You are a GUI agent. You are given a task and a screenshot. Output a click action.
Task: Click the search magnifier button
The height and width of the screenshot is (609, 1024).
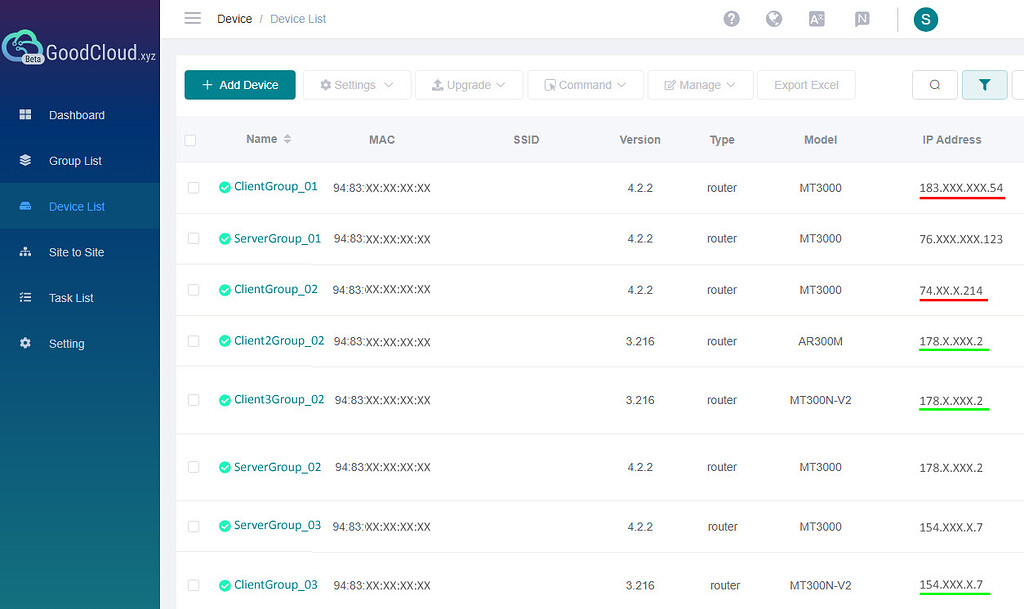[x=935, y=85]
